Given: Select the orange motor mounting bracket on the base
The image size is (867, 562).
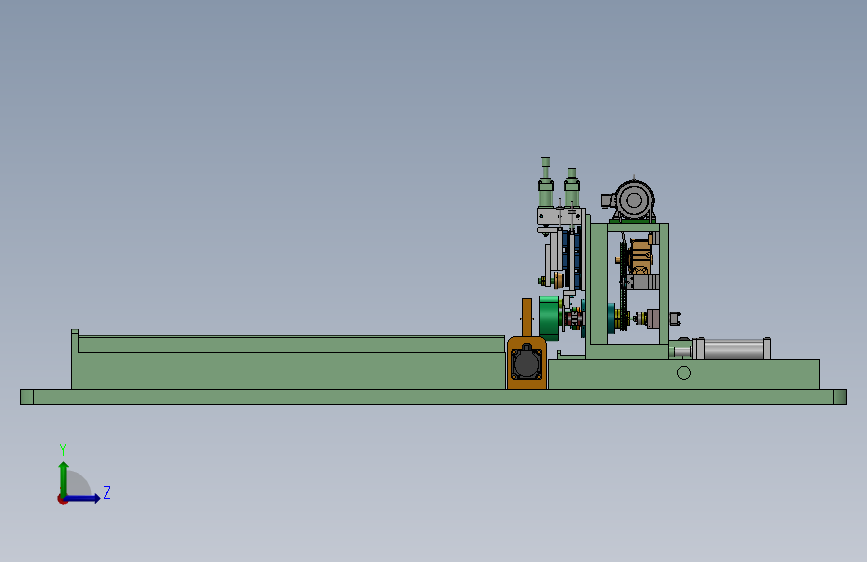Looking at the screenshot, I should click(526, 363).
